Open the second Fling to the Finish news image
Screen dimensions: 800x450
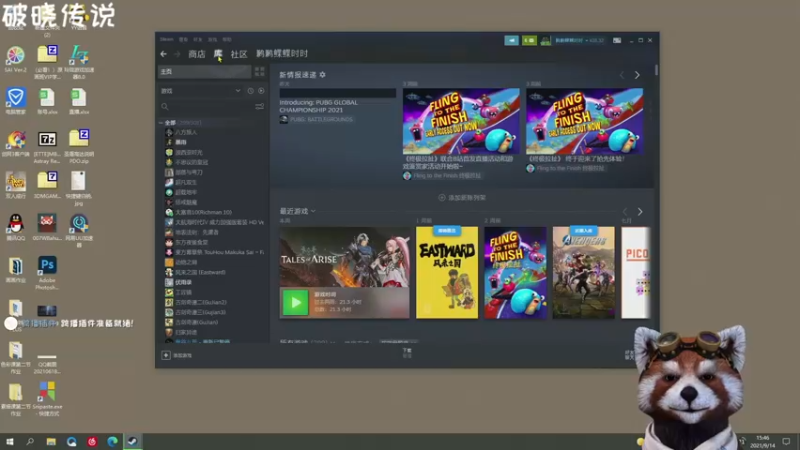click(x=585, y=121)
